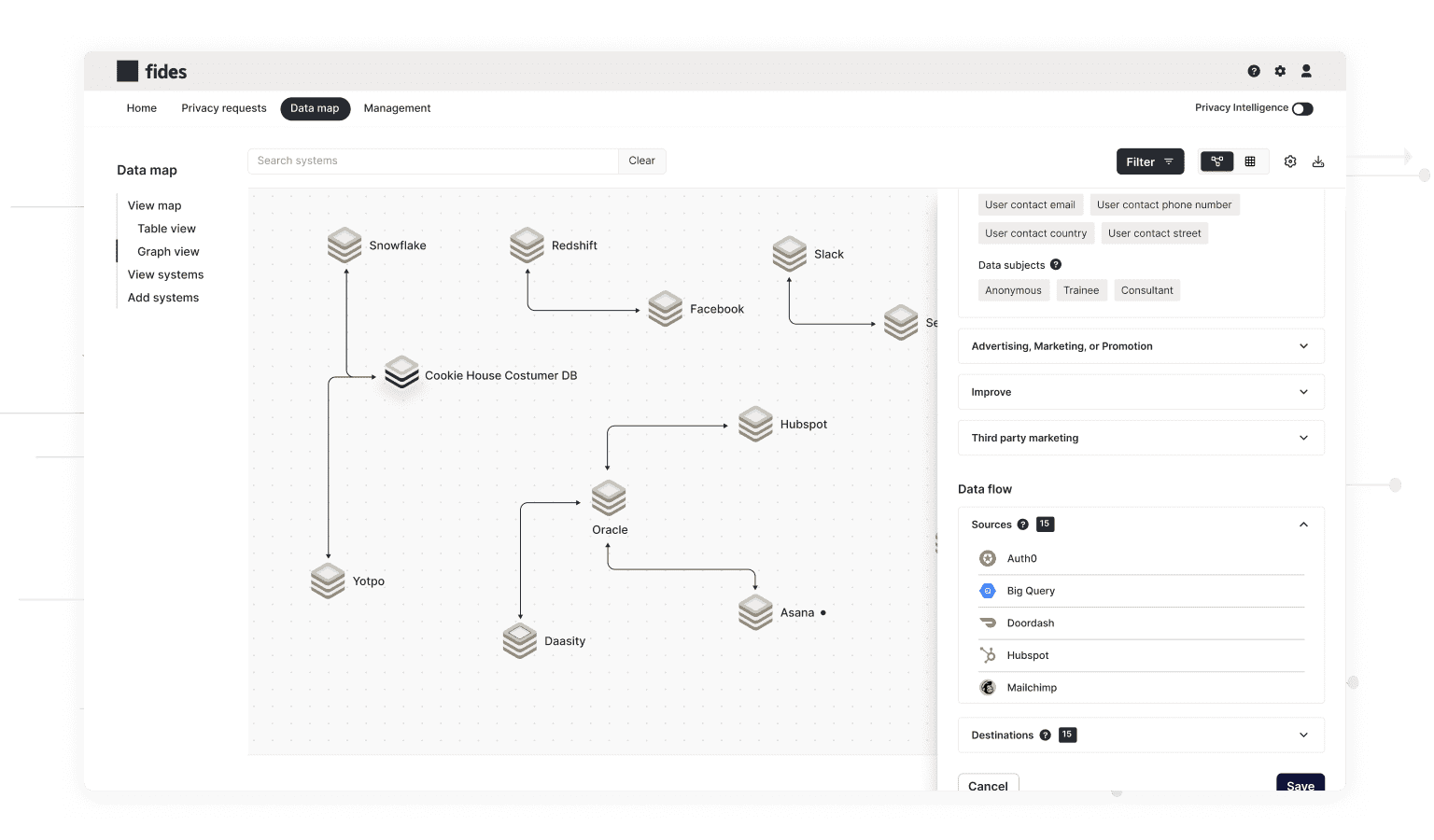Expand the Improve section
Image resolution: width=1434 pixels, height=840 pixels.
click(1141, 392)
